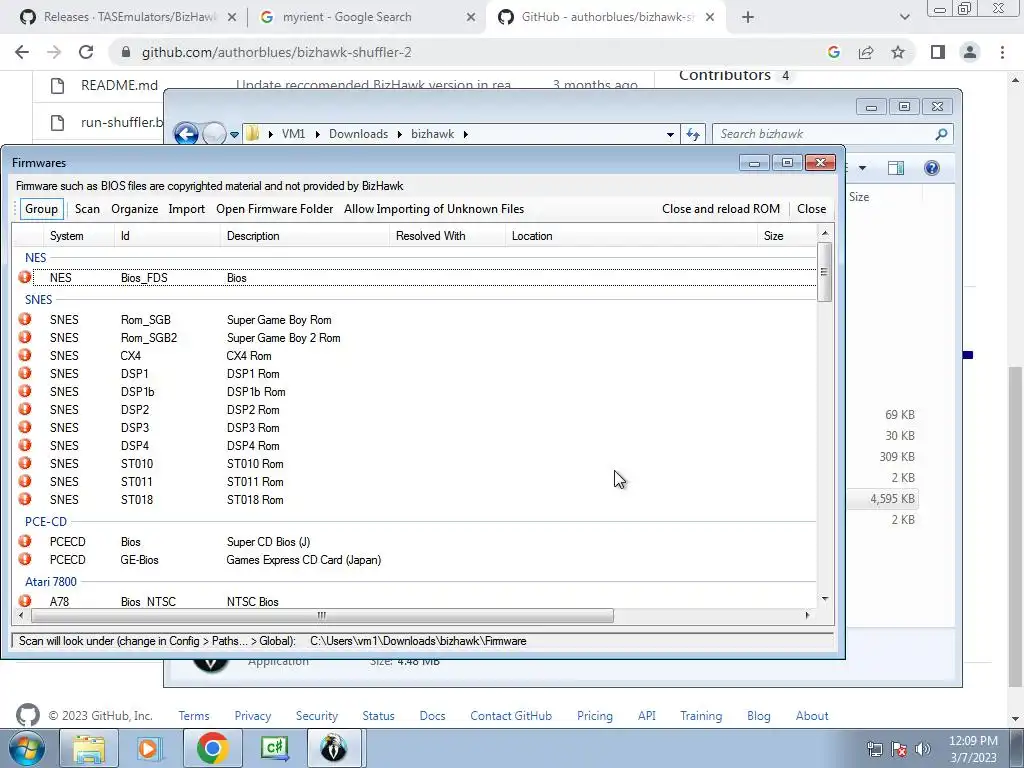The width and height of the screenshot is (1024, 768).
Task: Switch to Chrome in the taskbar
Action: [x=212, y=748]
